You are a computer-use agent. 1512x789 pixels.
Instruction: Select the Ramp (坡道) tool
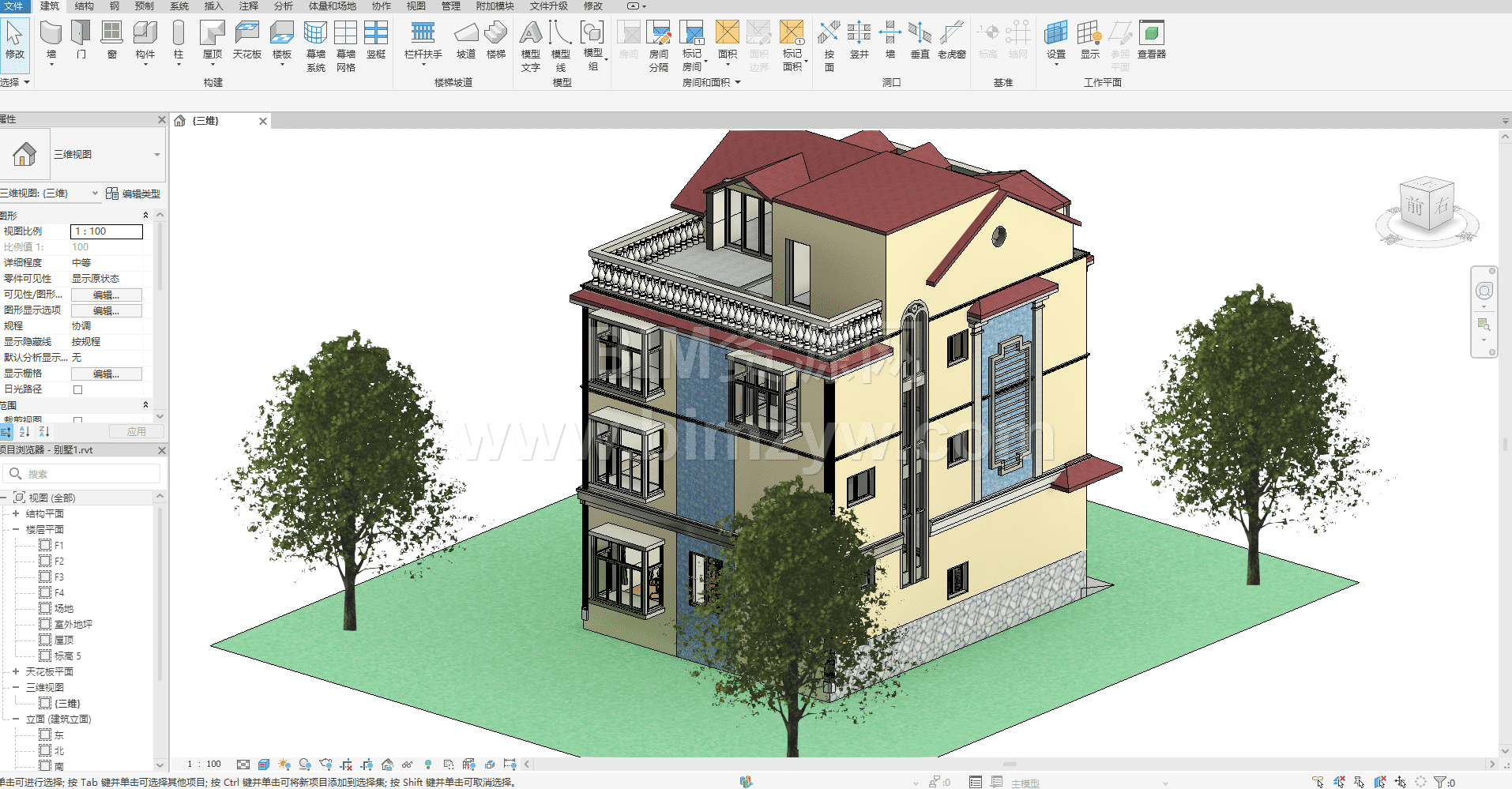pos(466,34)
